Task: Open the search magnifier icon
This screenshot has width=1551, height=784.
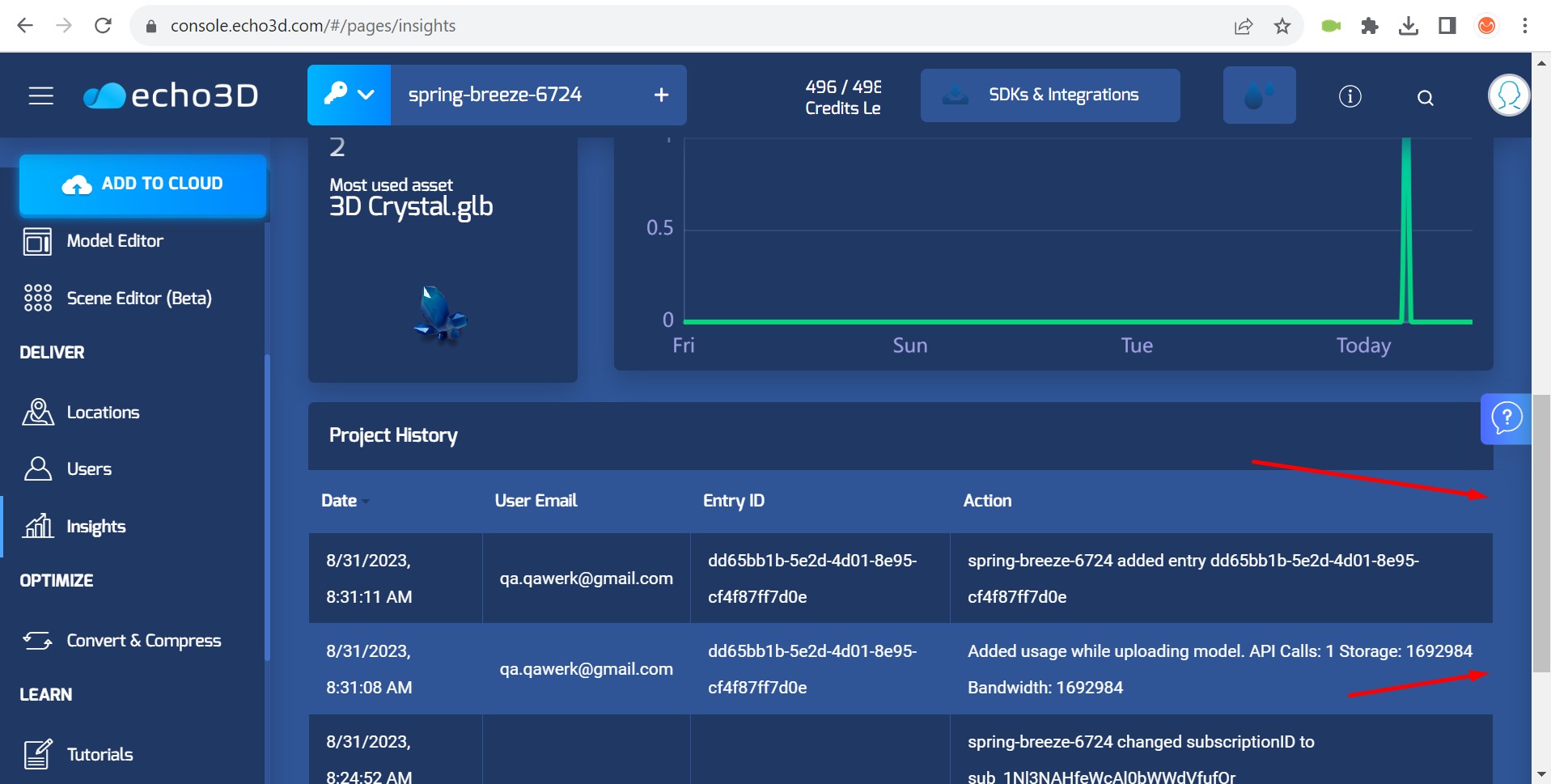Action: (x=1426, y=98)
